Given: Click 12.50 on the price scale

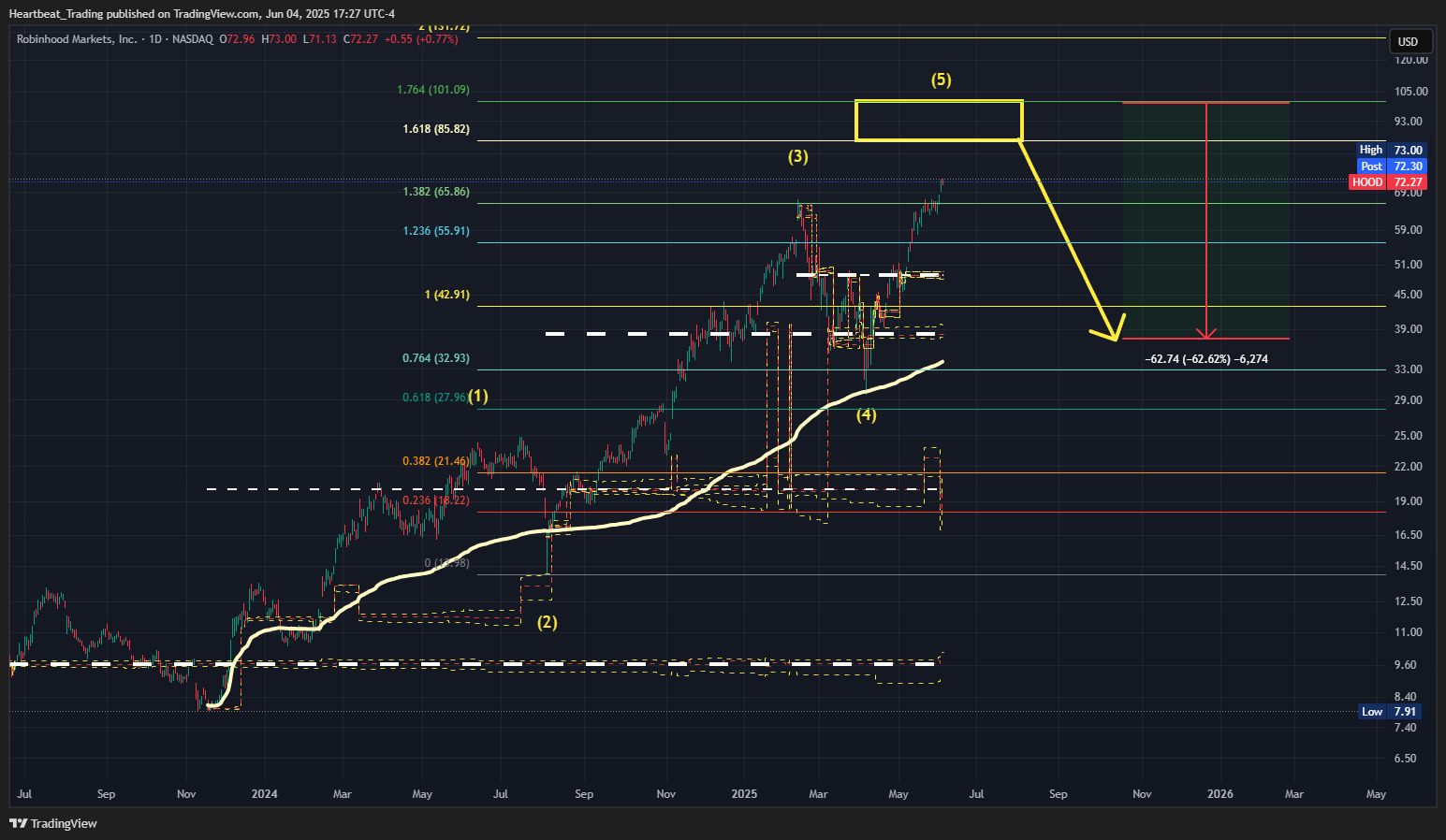Looking at the screenshot, I should tap(1409, 601).
